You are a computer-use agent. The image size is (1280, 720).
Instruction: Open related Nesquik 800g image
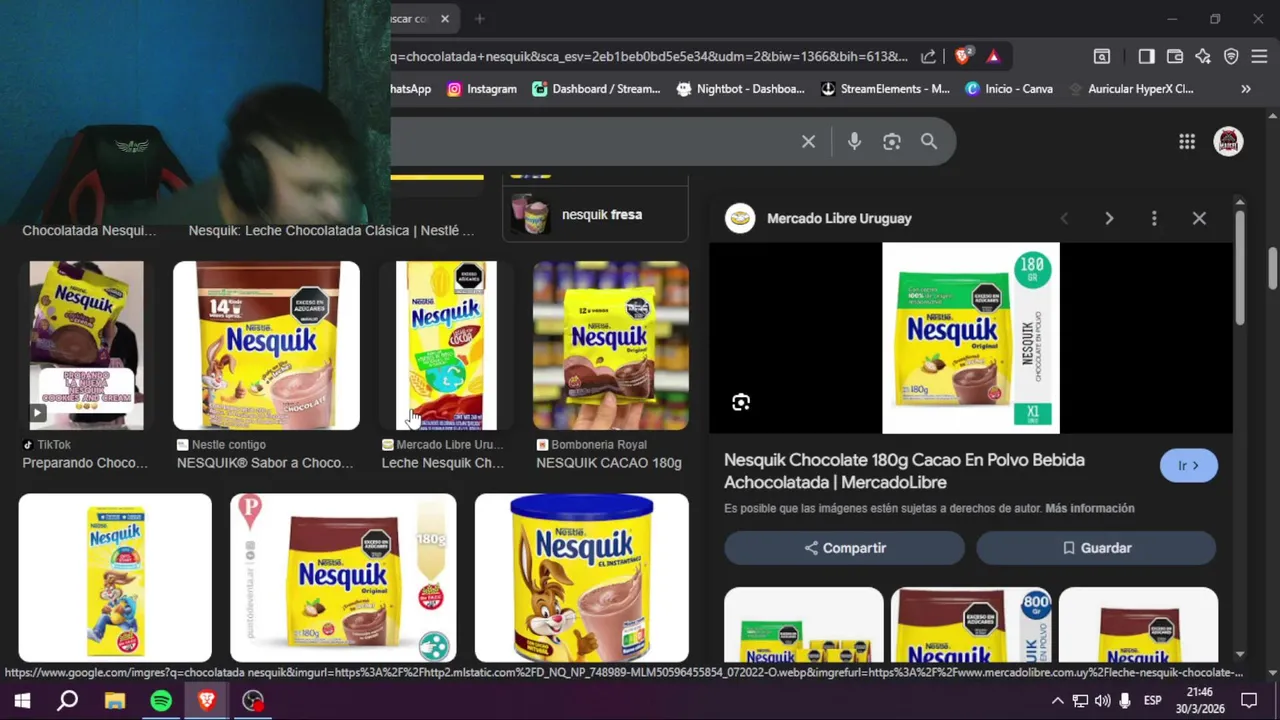(971, 625)
